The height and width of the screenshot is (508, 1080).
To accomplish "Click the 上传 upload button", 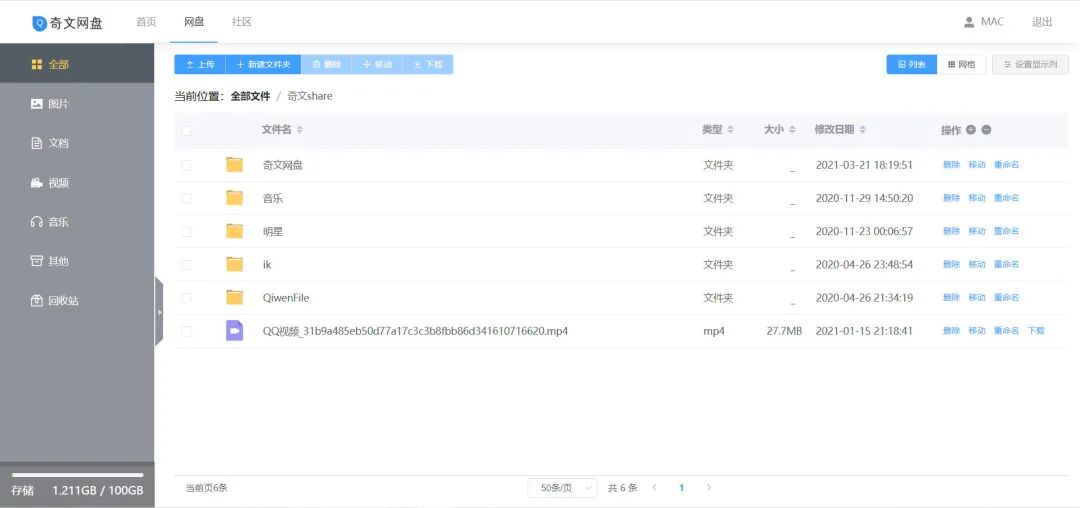I will coord(200,64).
